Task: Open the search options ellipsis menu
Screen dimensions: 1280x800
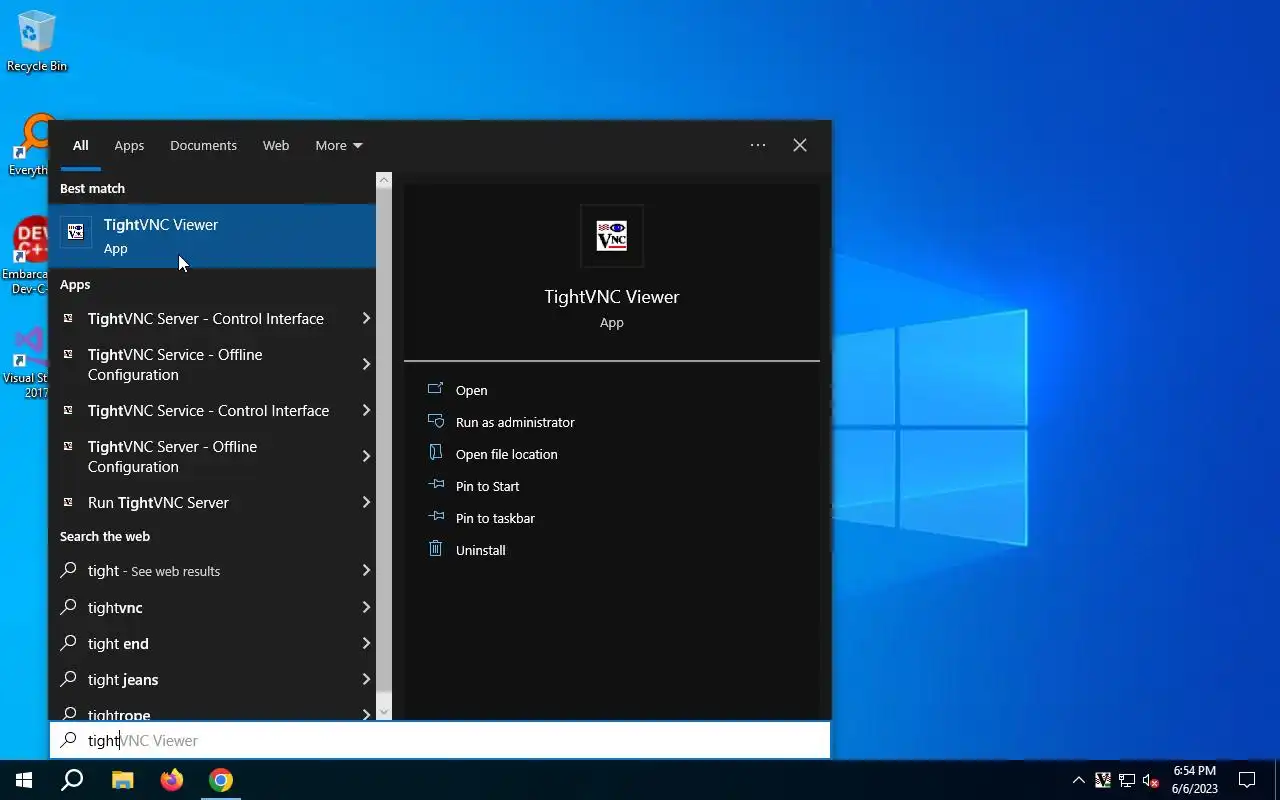Action: tap(758, 145)
